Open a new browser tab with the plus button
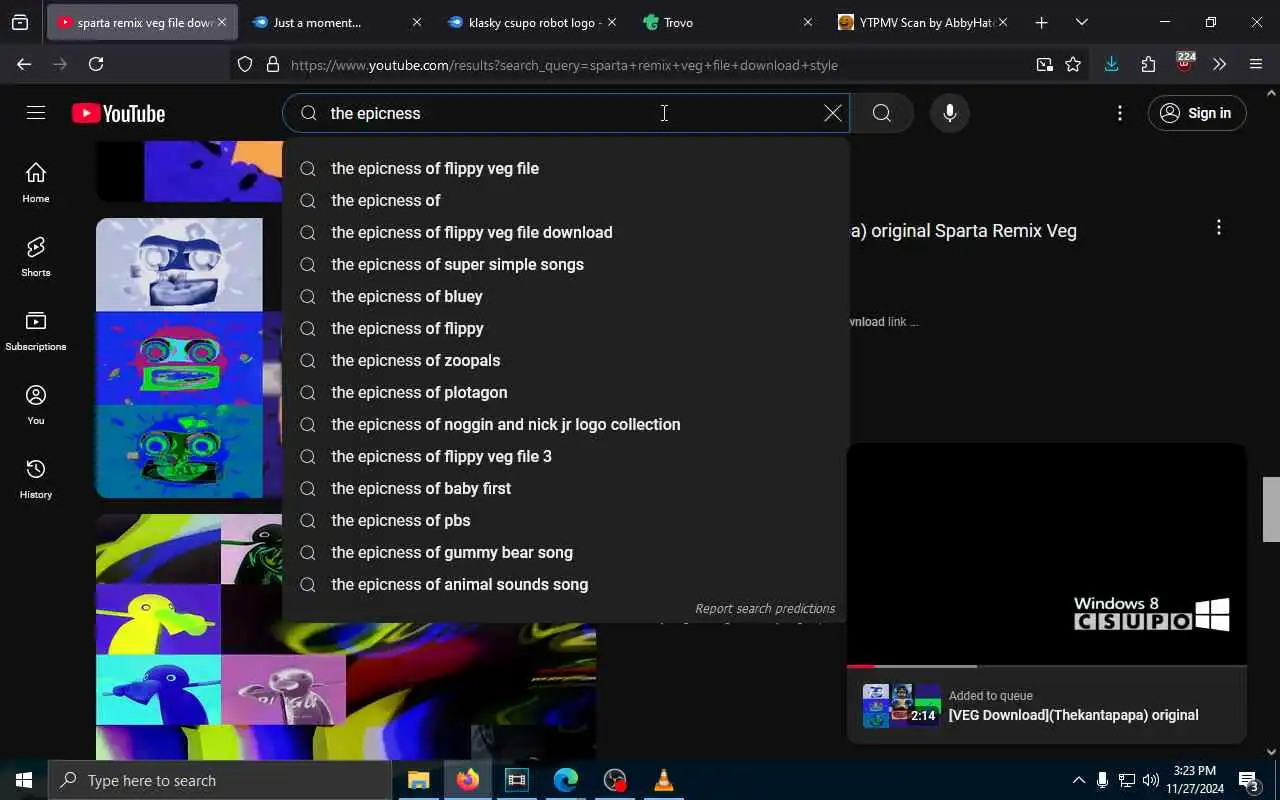This screenshot has width=1280, height=800. tap(1041, 22)
